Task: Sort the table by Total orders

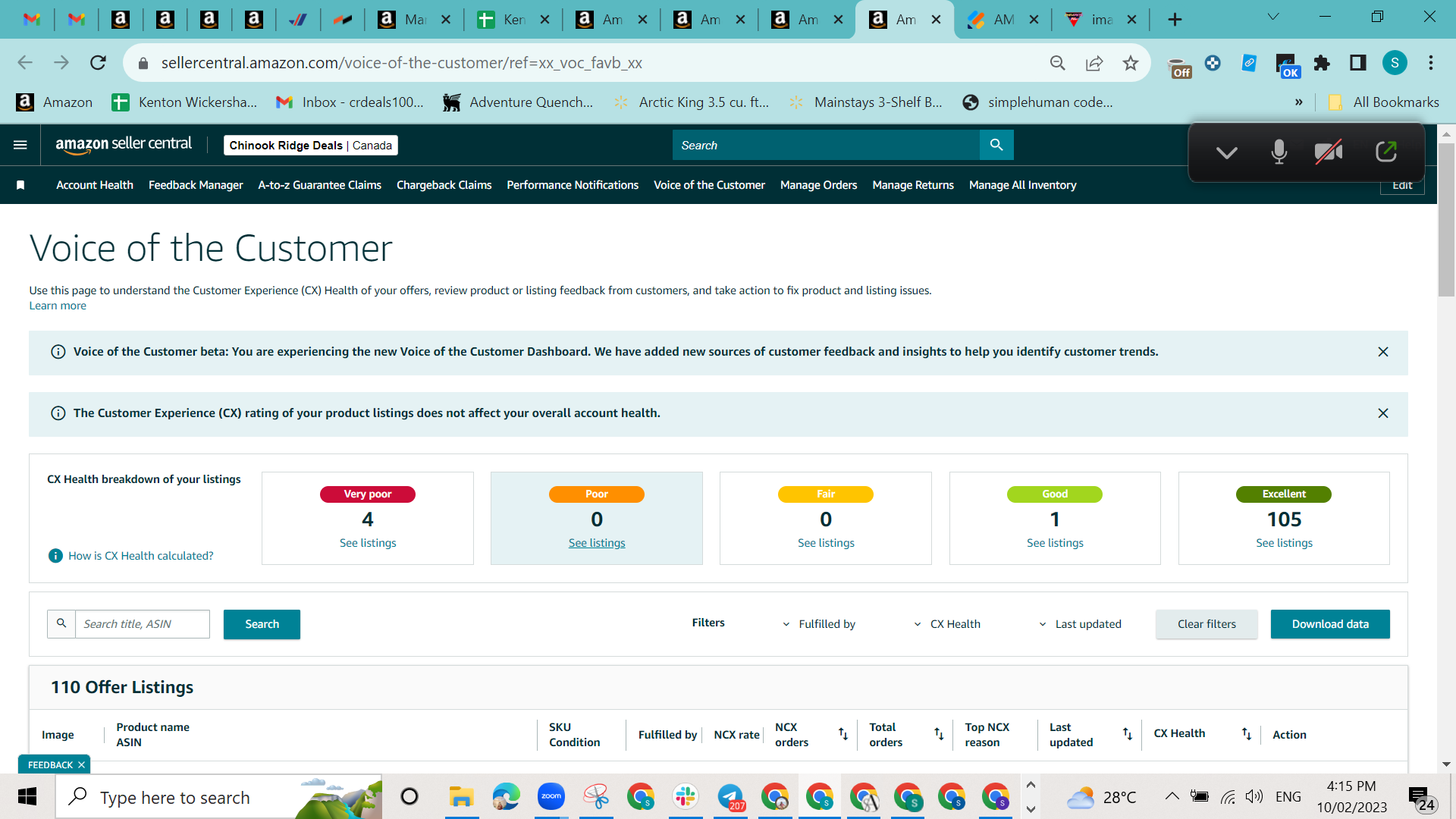Action: (x=939, y=734)
